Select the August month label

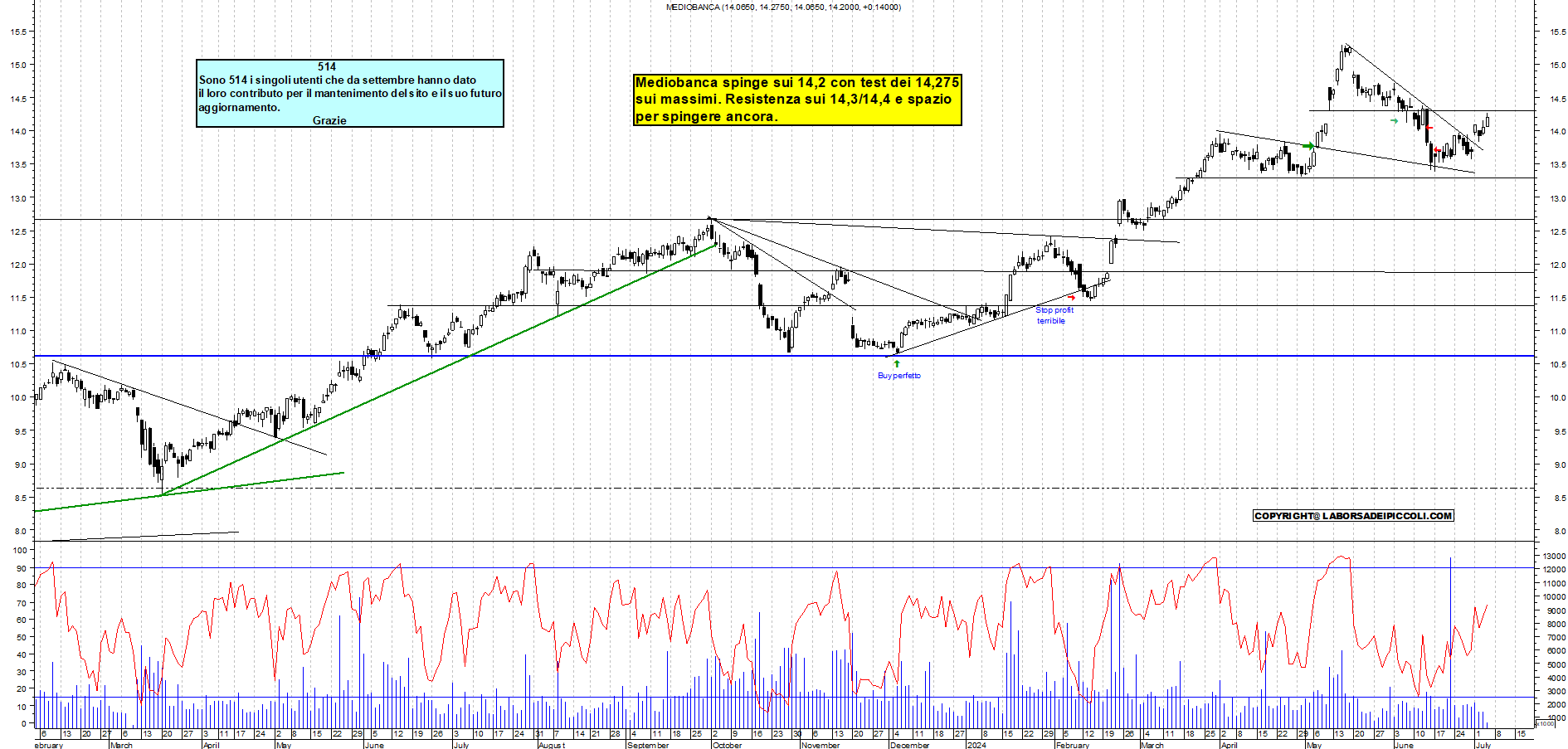pos(552,745)
